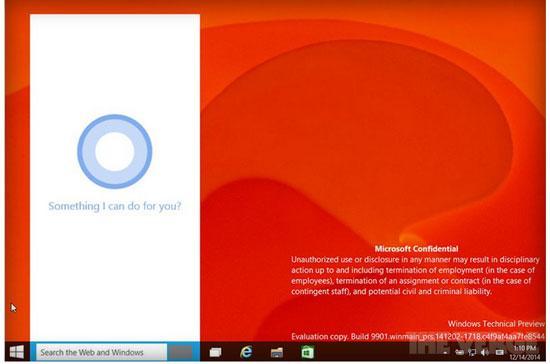The width and height of the screenshot is (550, 364).
Task: Show hidden system tray icons
Action: (445, 352)
